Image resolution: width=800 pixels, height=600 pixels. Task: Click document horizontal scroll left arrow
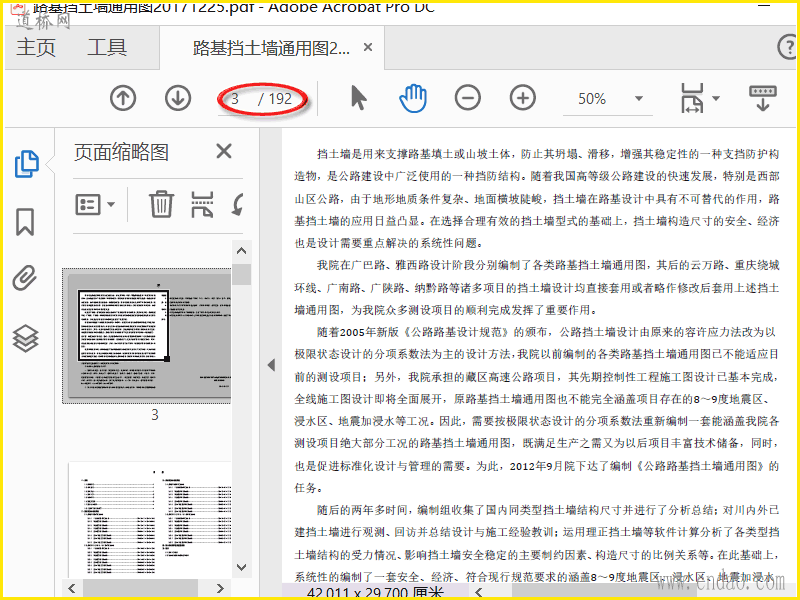(x=479, y=592)
